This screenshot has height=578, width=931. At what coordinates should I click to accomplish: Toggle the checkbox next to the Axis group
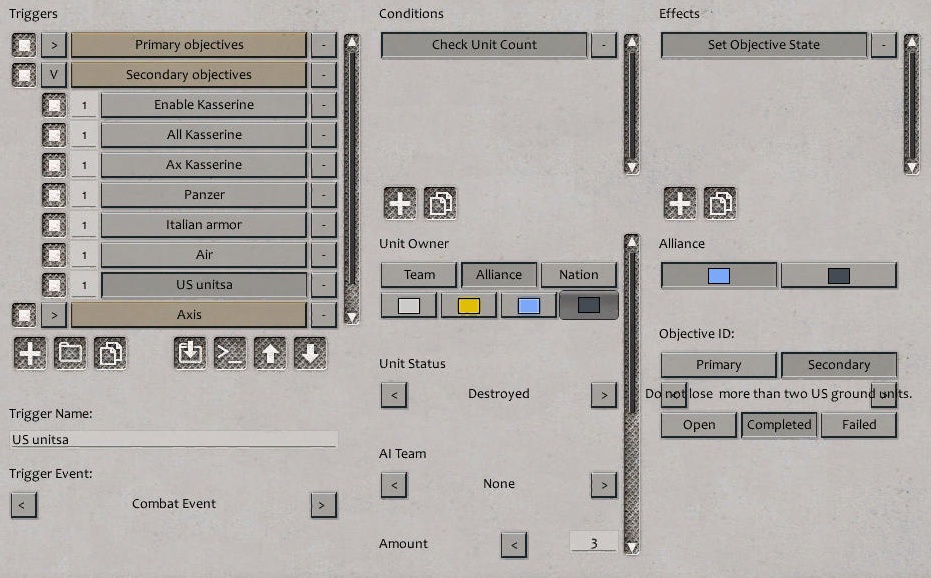pyautogui.click(x=22, y=314)
